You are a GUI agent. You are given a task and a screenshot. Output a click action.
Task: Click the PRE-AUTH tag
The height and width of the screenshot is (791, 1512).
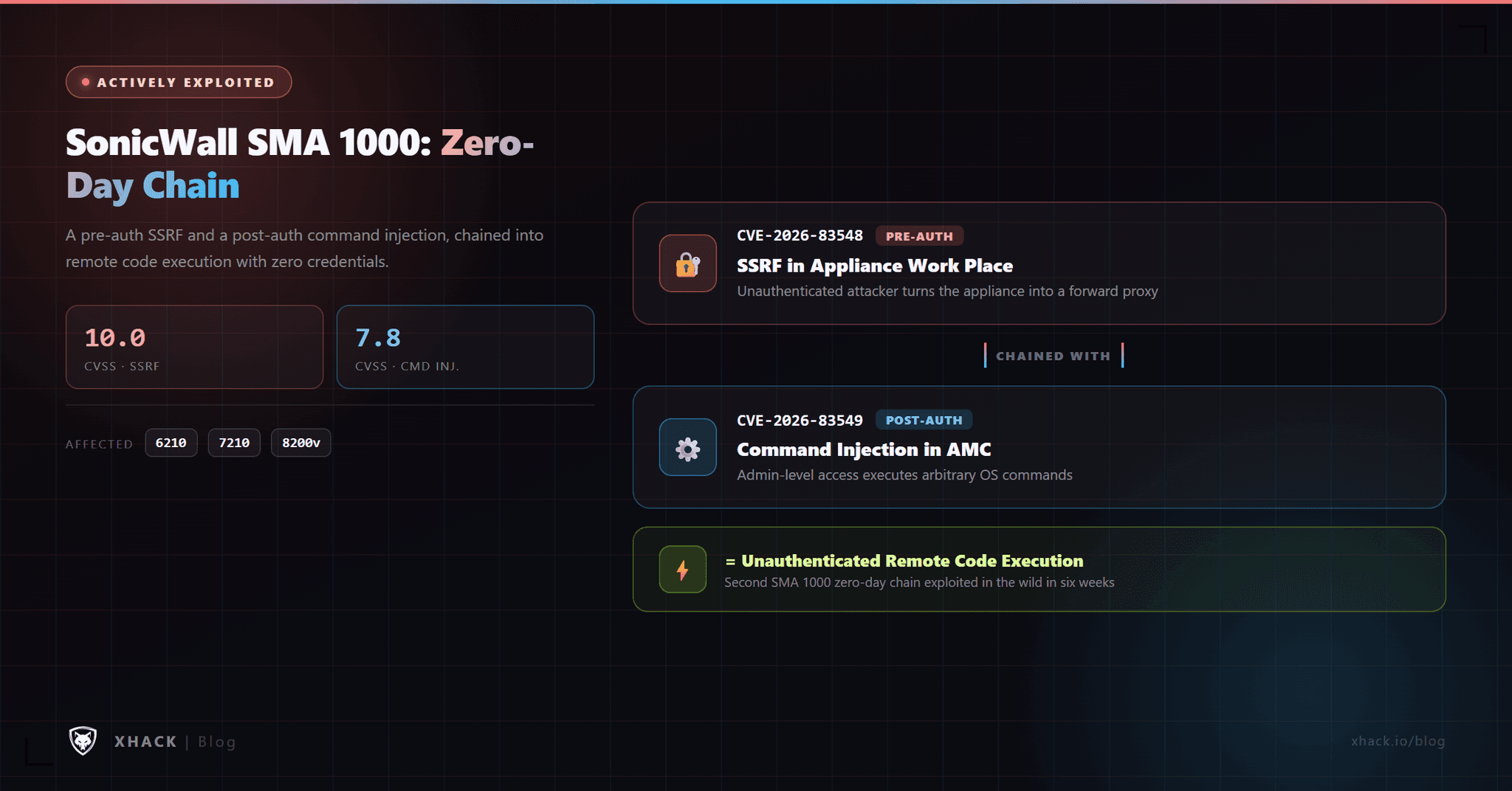[919, 236]
